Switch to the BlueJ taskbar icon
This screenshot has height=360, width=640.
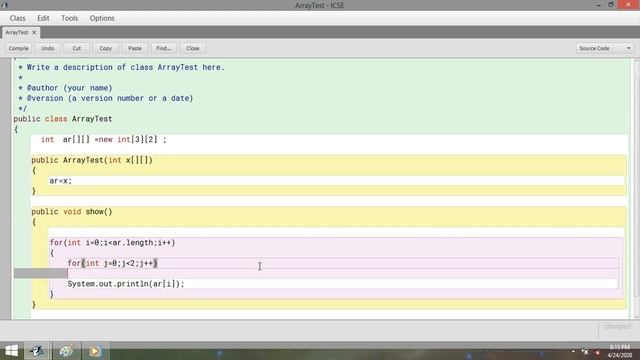pyautogui.click(x=38, y=351)
